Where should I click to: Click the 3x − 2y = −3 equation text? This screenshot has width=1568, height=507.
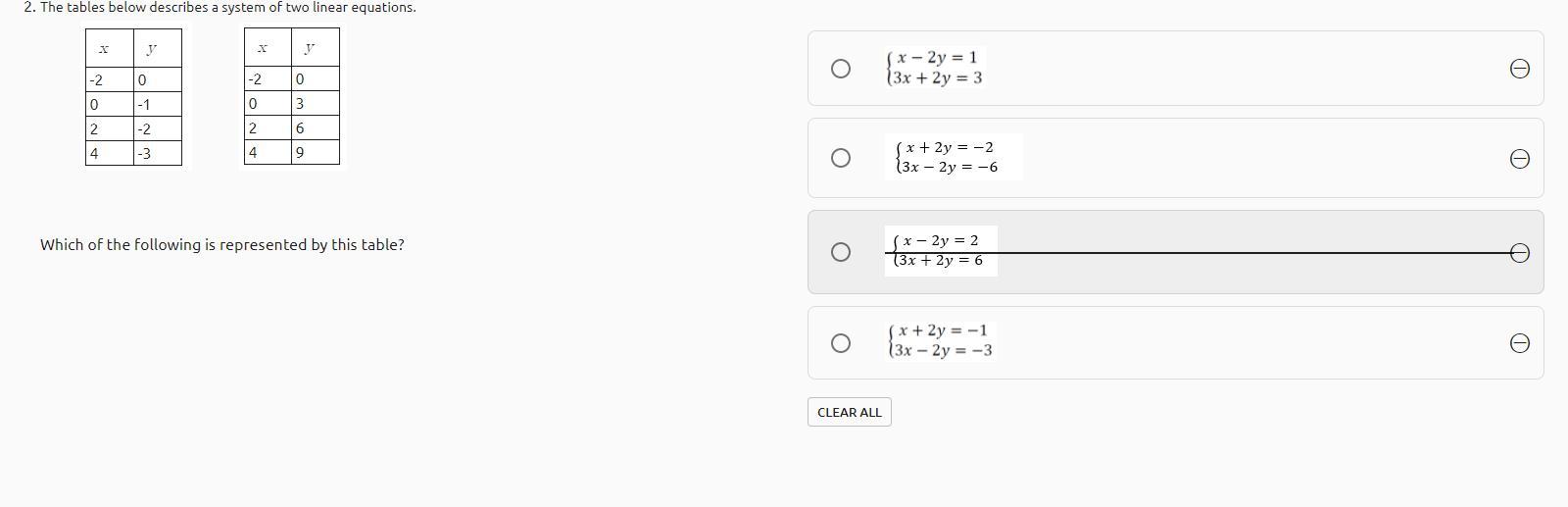coord(943,351)
